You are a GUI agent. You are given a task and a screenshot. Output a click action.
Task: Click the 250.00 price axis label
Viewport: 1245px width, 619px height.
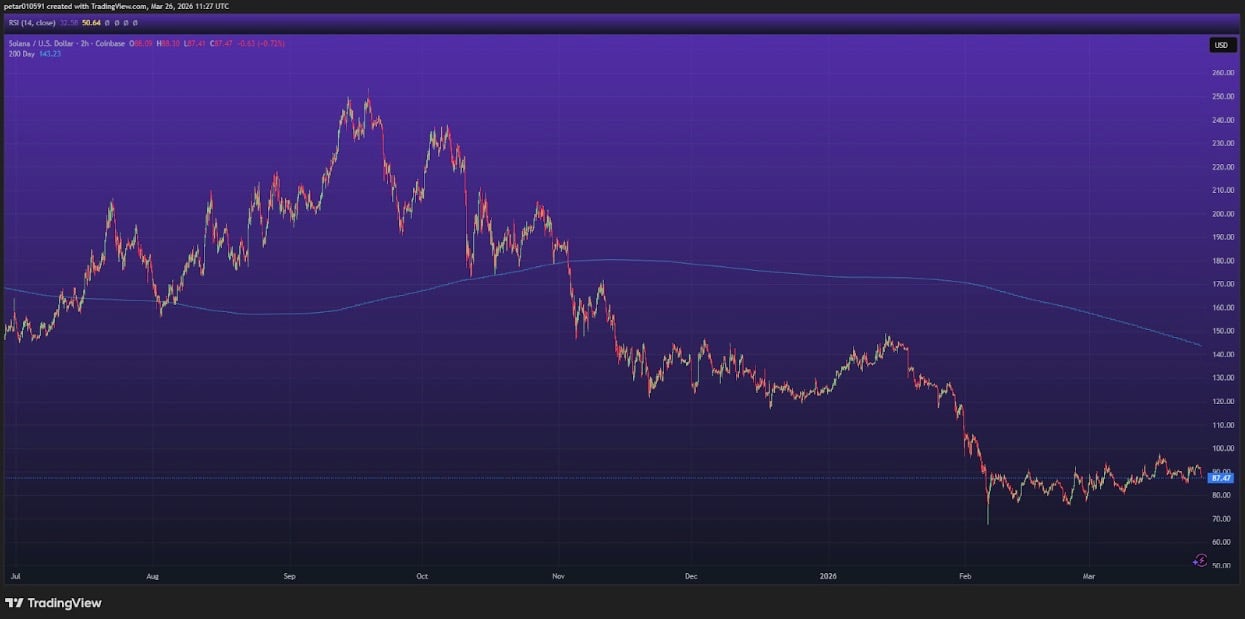(x=1221, y=97)
